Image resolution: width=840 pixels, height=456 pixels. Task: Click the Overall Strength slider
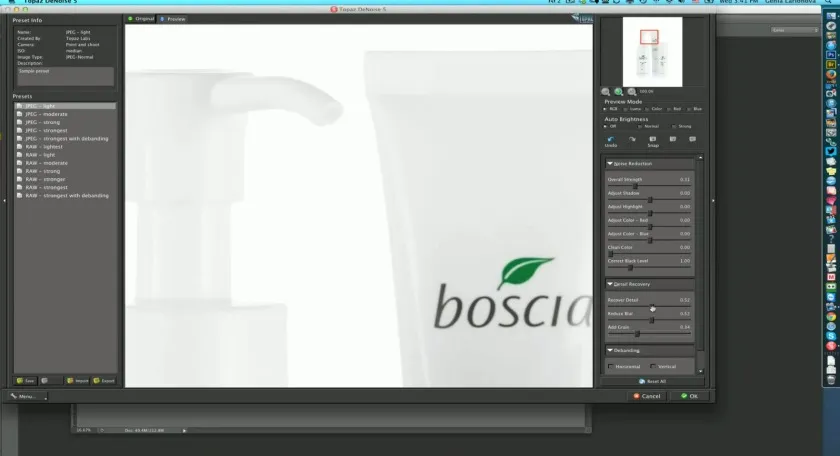[x=636, y=186]
